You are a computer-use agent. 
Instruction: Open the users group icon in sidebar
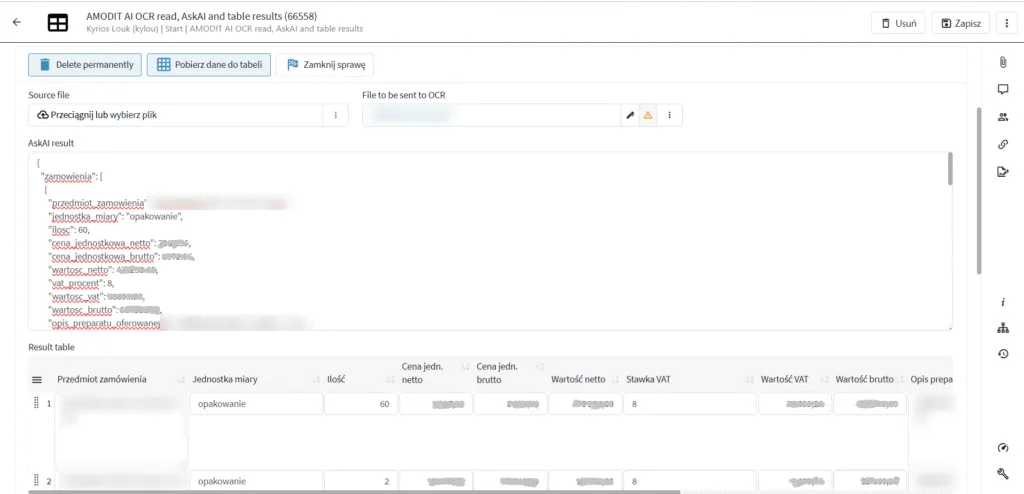1003,117
